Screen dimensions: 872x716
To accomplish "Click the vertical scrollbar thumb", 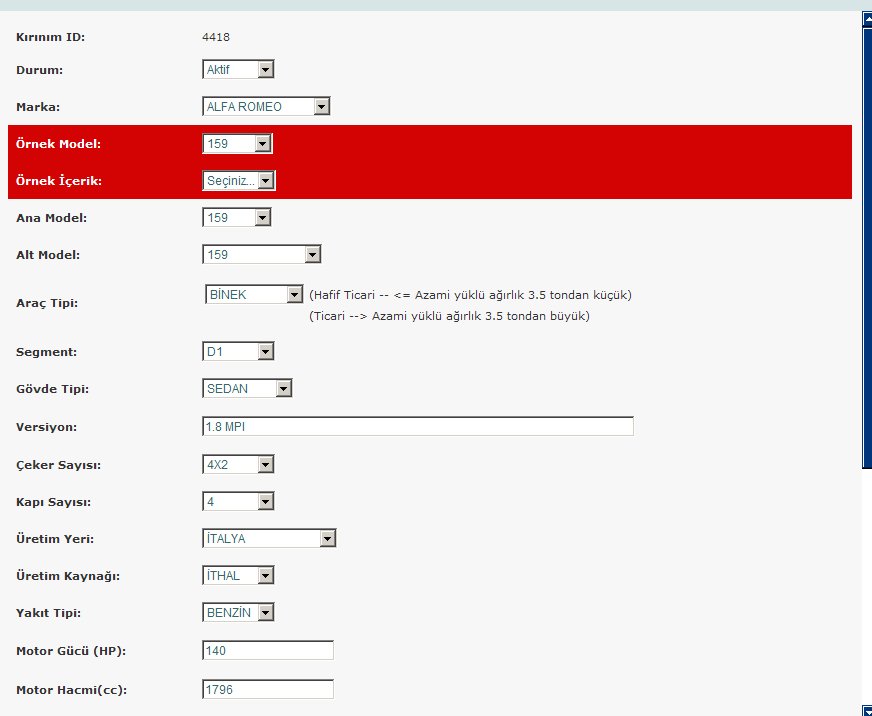I will pyautogui.click(x=868, y=248).
